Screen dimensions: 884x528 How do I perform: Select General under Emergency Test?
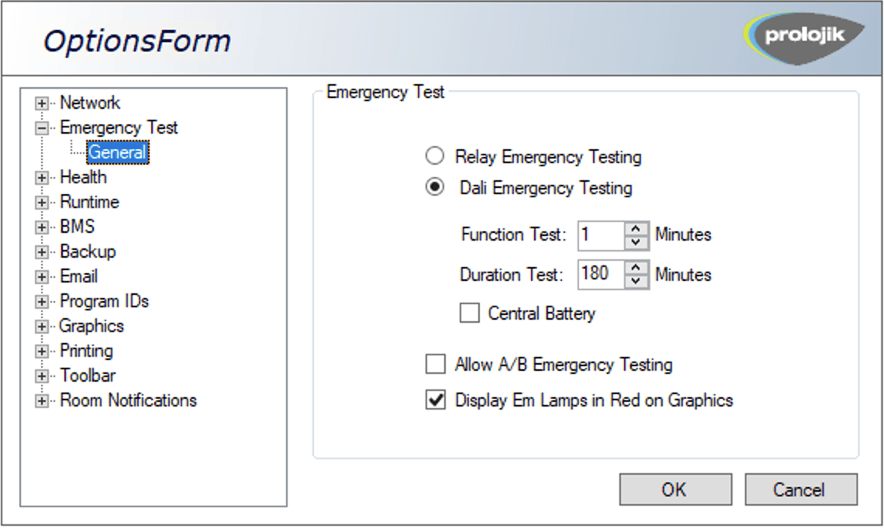[118, 153]
